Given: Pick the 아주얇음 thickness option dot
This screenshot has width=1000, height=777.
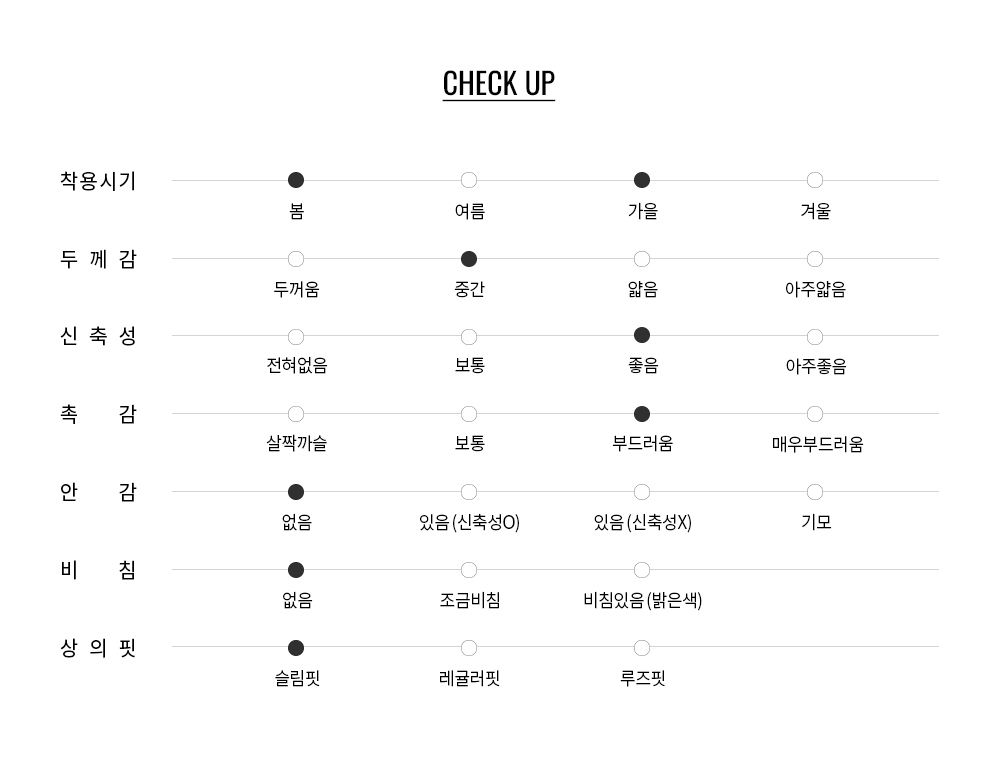Looking at the screenshot, I should pyautogui.click(x=815, y=259).
